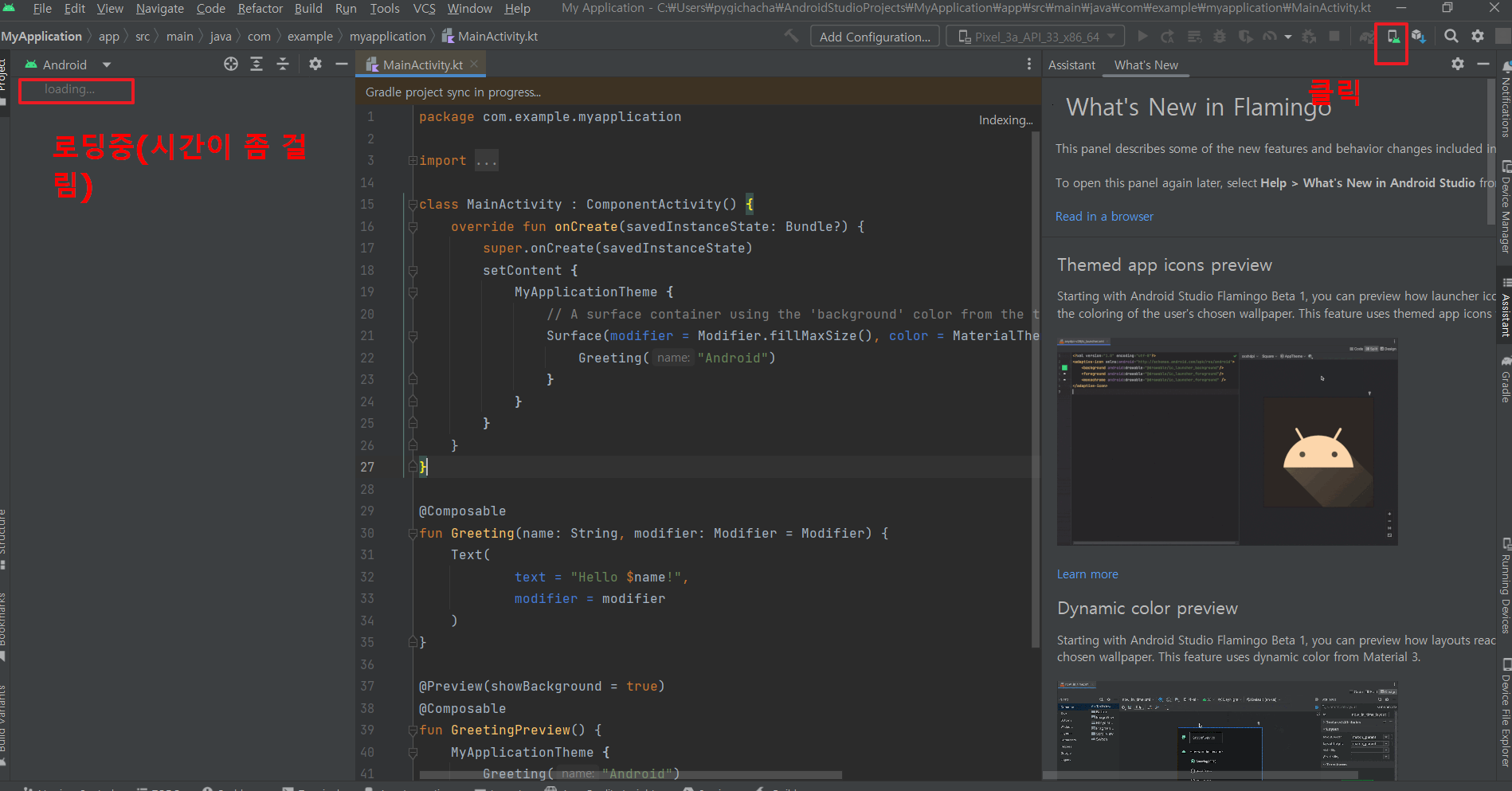This screenshot has width=1512, height=791.
Task: Open IDE settings gear in main toolbar
Action: (1478, 36)
